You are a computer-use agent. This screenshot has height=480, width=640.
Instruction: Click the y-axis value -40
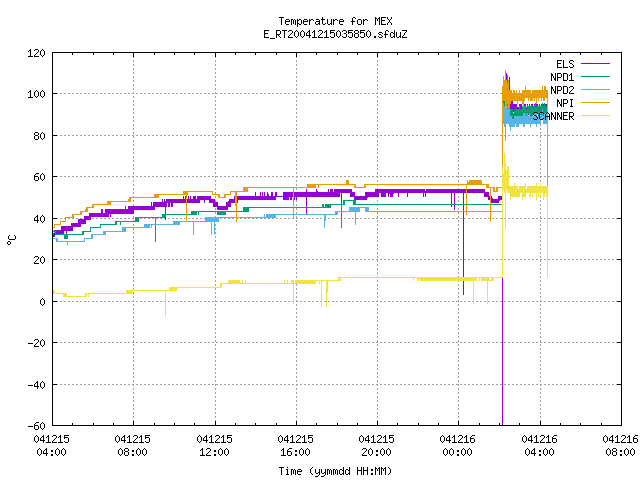point(36,384)
